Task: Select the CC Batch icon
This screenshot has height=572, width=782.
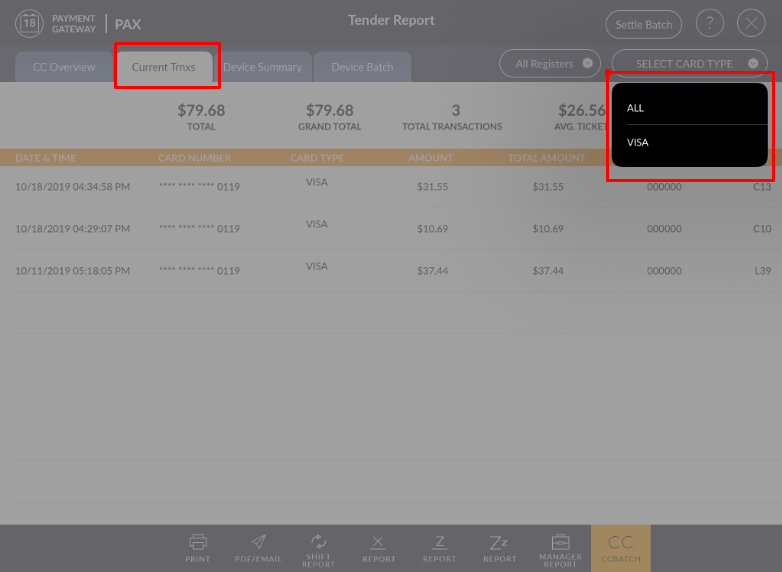Action: pyautogui.click(x=621, y=543)
